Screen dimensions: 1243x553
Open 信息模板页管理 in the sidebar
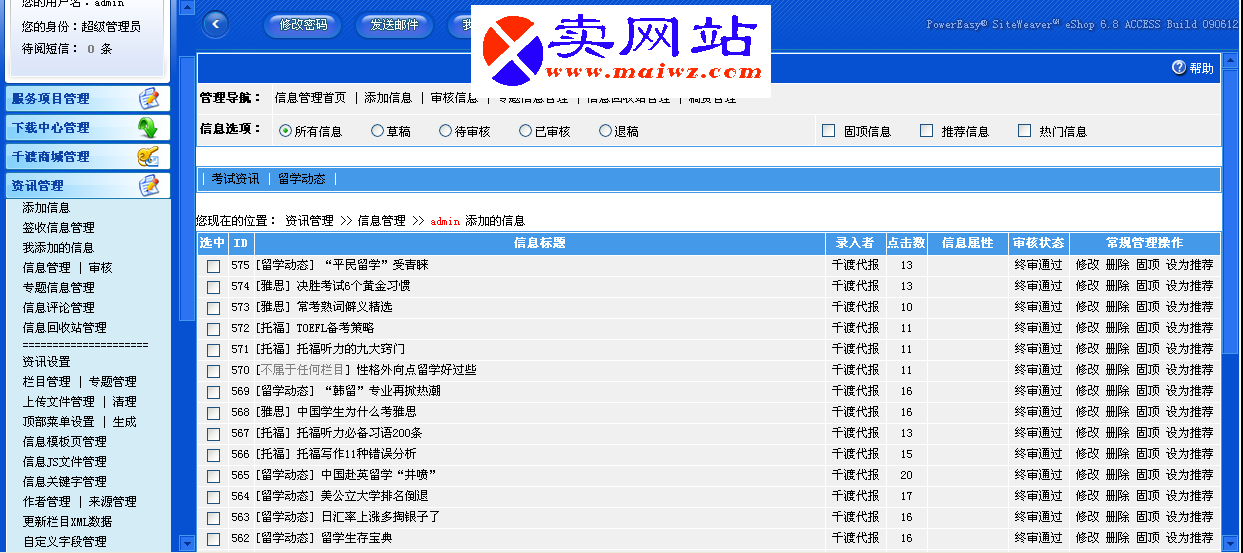65,442
